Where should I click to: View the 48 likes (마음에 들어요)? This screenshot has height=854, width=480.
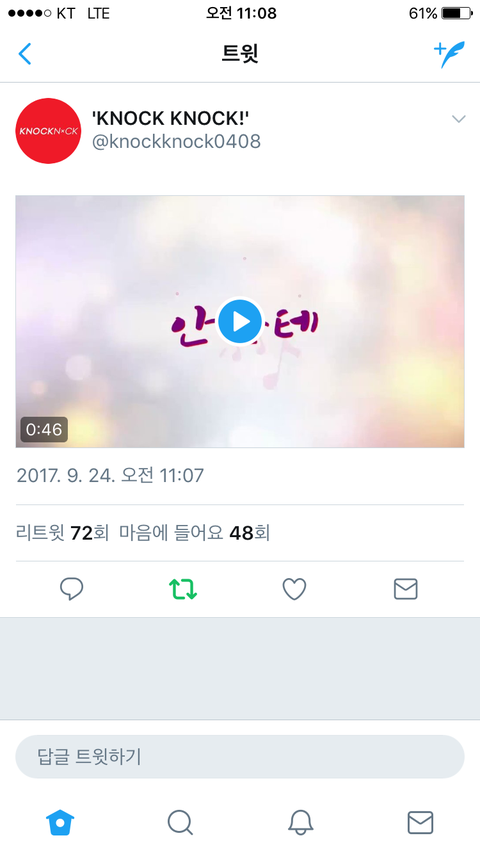(x=195, y=533)
